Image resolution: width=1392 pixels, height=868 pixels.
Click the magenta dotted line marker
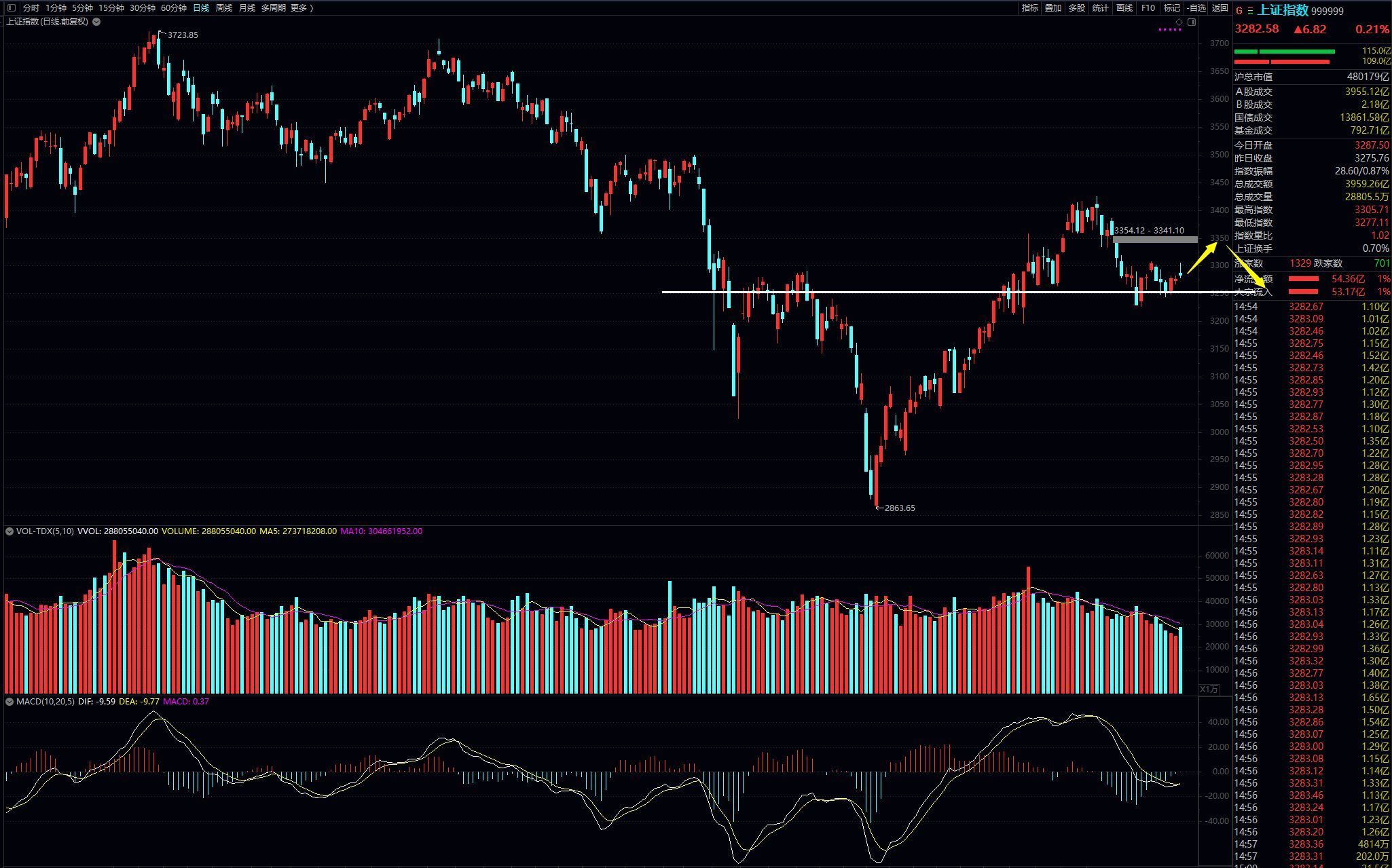tap(1169, 30)
